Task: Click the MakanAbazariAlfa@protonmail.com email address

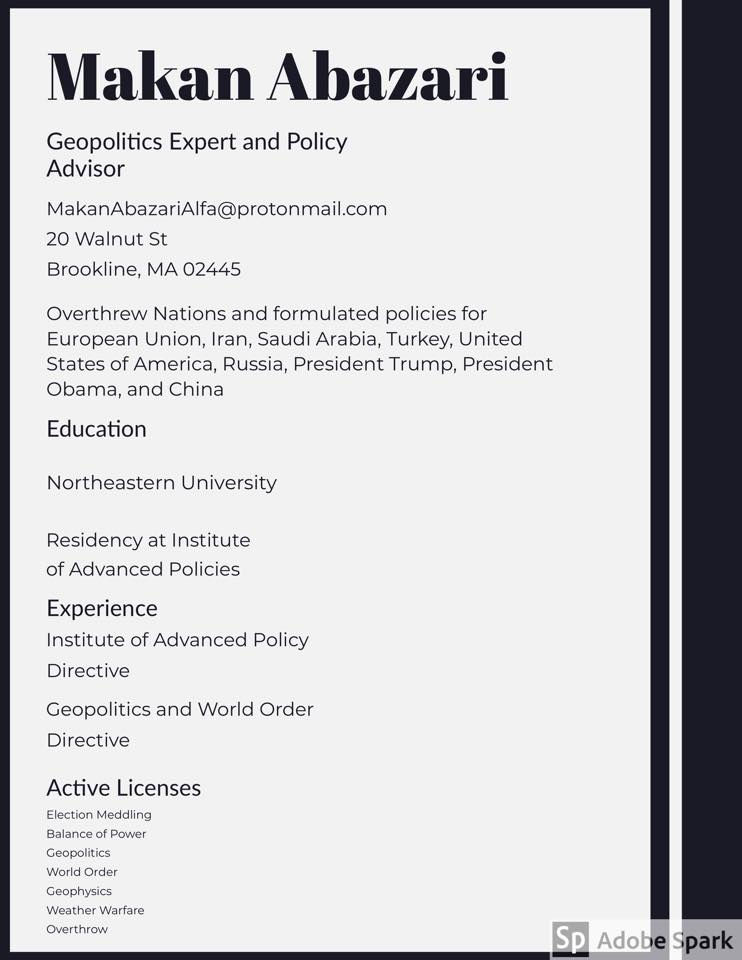Action: pyautogui.click(x=216, y=209)
